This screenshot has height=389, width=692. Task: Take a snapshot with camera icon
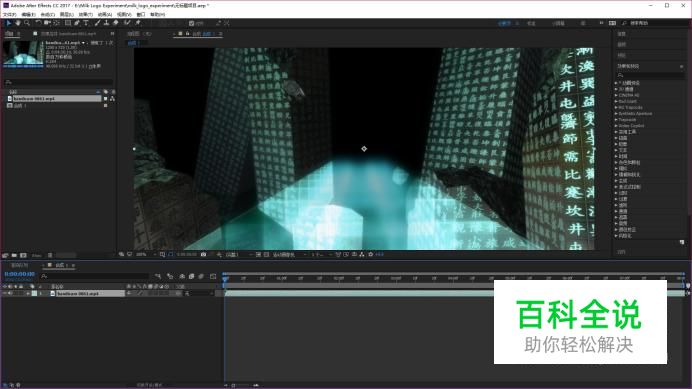pyautogui.click(x=203, y=254)
